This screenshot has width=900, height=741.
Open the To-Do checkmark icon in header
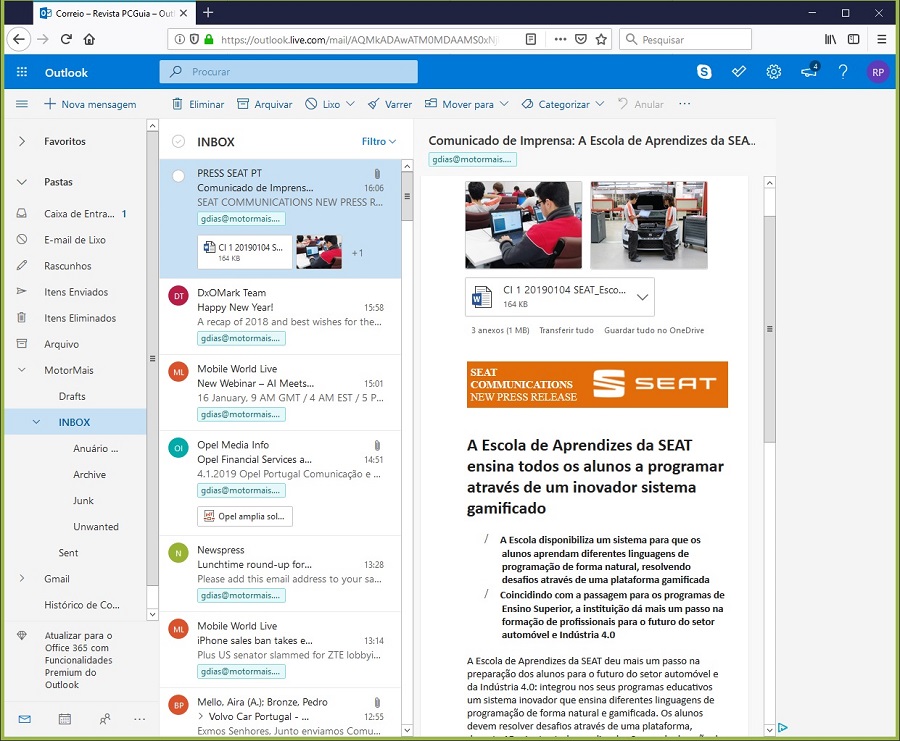point(739,72)
